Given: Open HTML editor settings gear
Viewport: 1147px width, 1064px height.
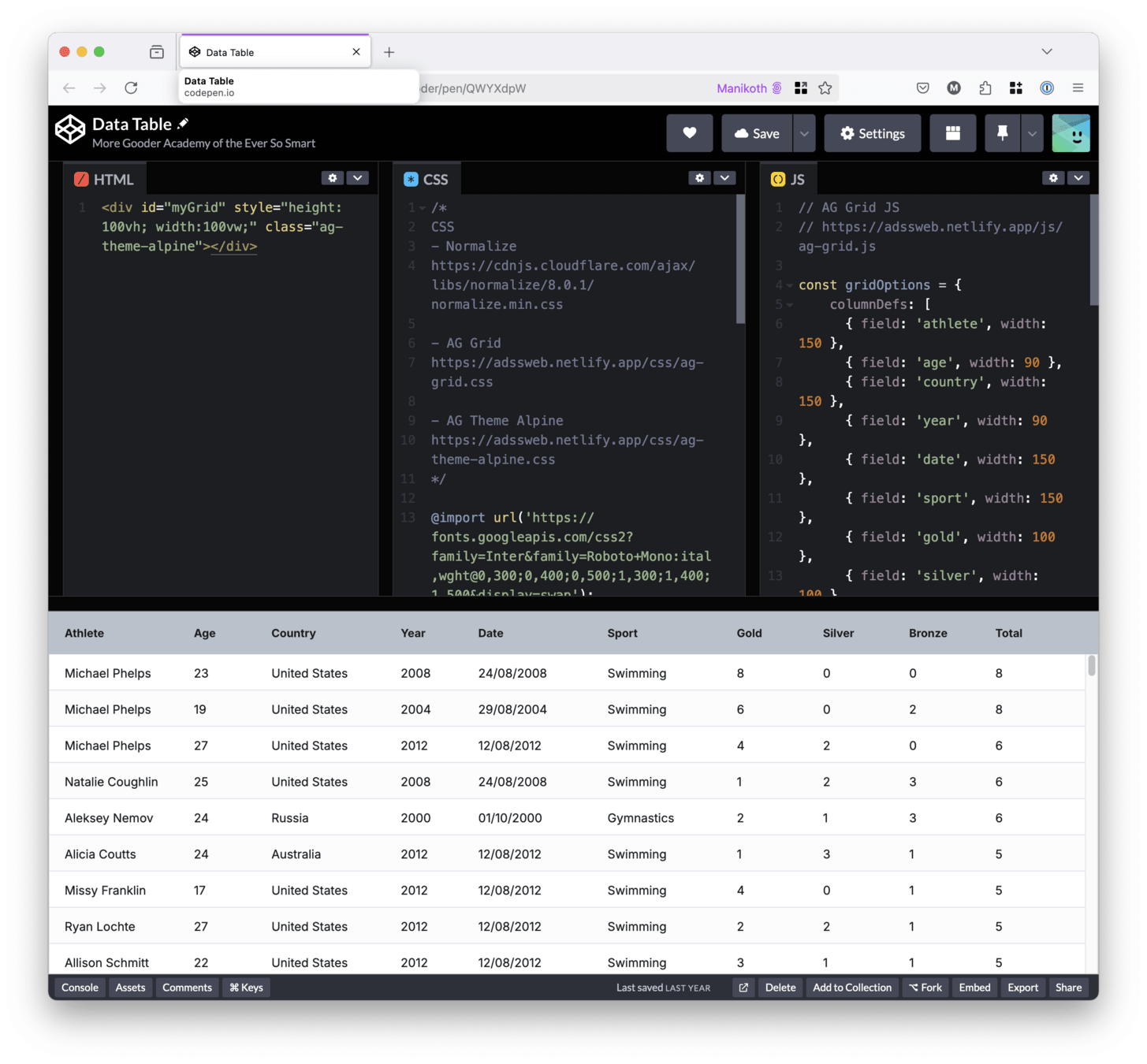Looking at the screenshot, I should click(333, 178).
